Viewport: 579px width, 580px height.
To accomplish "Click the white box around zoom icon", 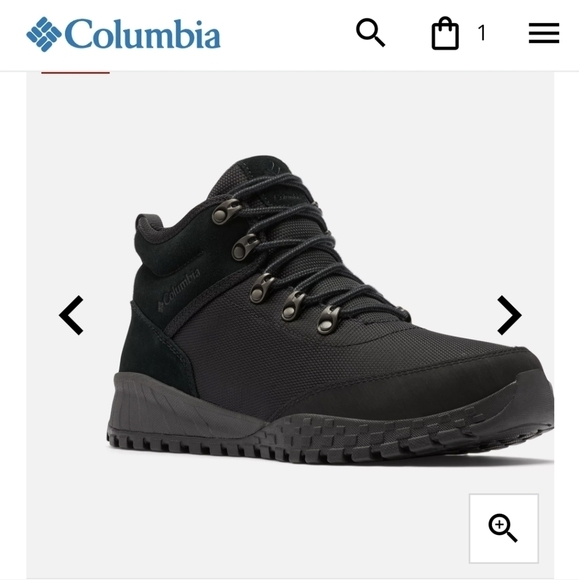I will [x=504, y=528].
